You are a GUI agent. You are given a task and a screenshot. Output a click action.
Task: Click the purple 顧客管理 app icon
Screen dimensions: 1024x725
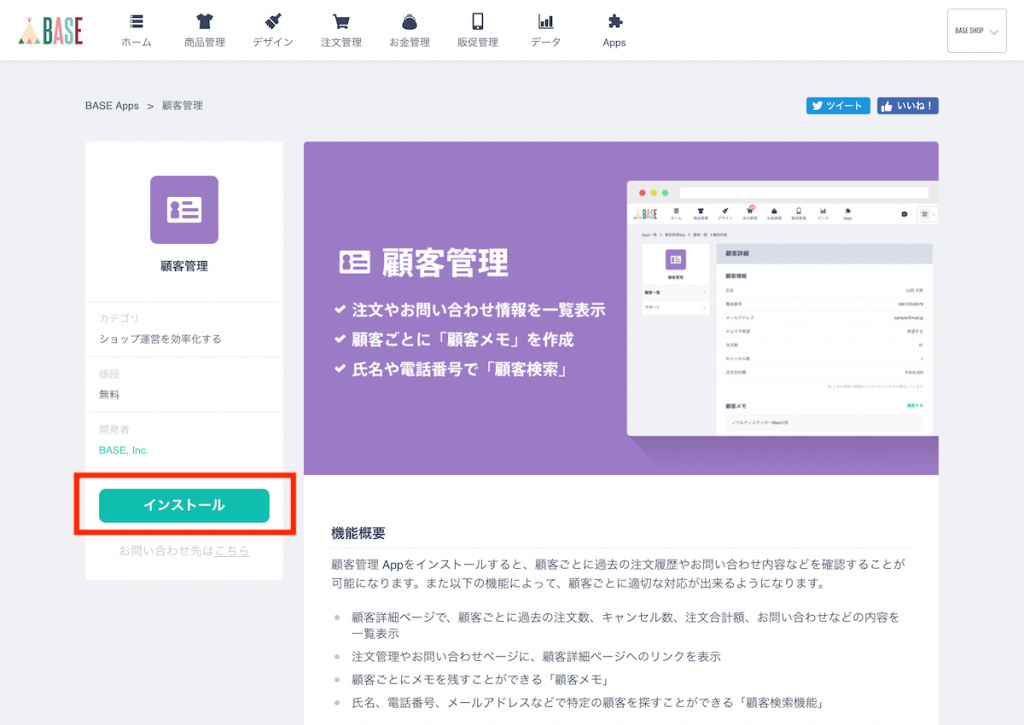click(184, 210)
